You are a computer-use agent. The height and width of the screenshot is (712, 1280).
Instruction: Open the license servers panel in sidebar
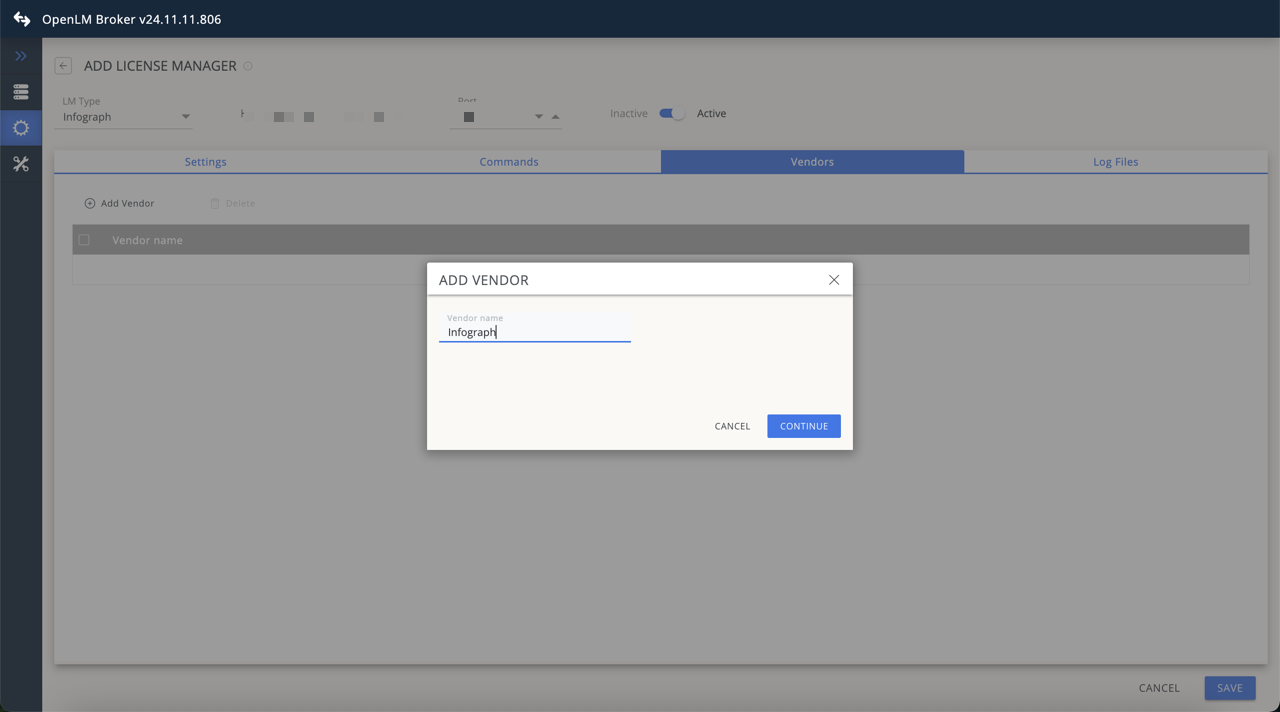[20, 91]
